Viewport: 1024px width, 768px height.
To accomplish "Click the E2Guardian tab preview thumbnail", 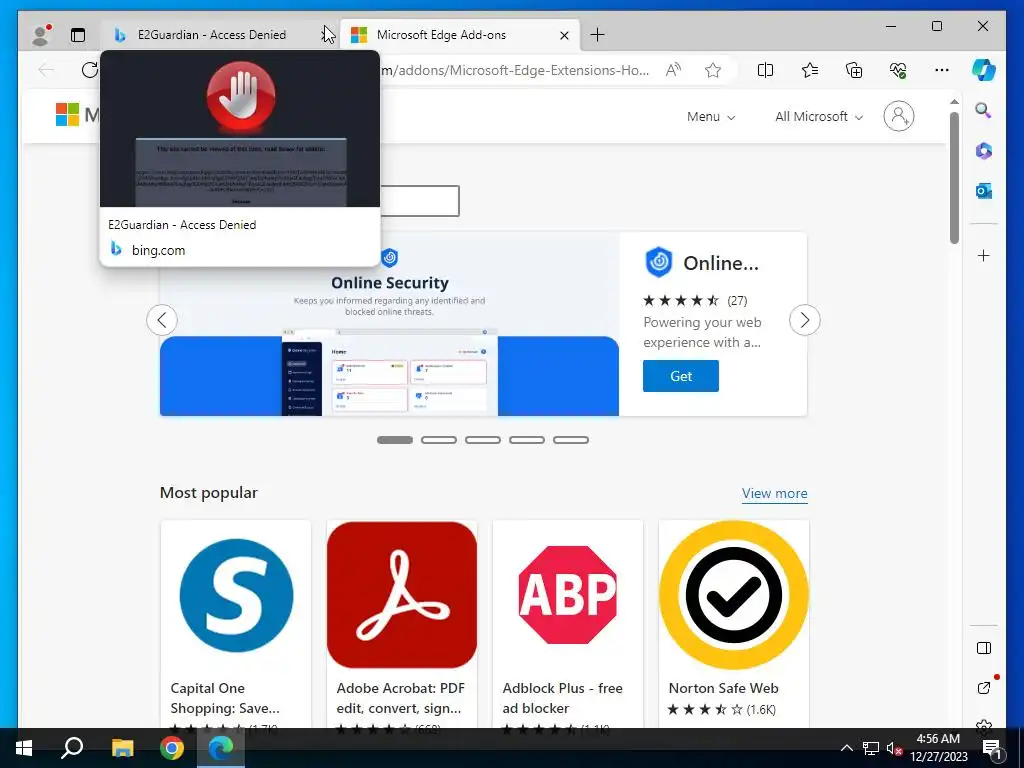I will [240, 129].
